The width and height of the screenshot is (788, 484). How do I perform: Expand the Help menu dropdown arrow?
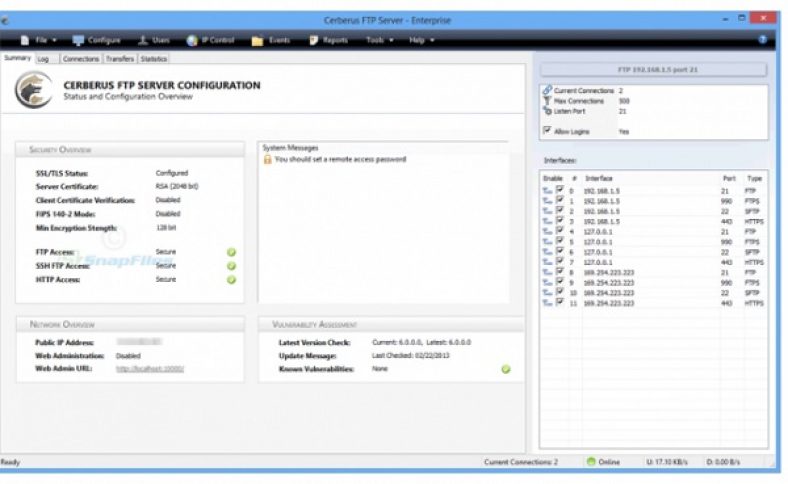pyautogui.click(x=432, y=40)
